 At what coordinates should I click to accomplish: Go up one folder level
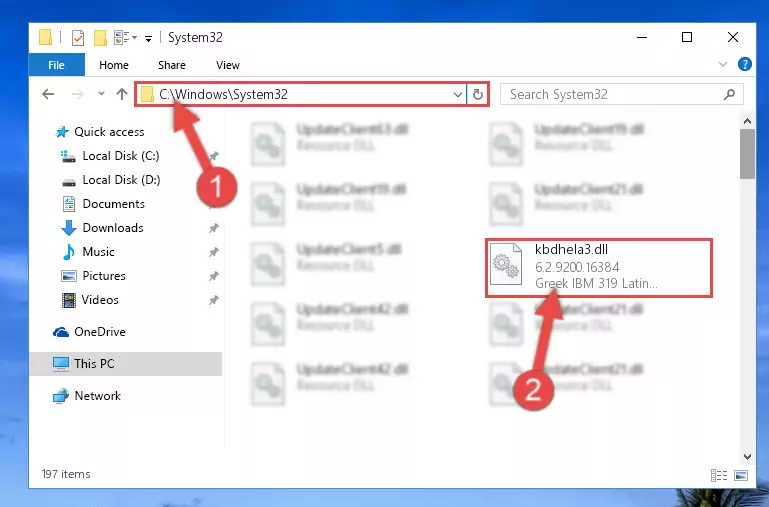122,94
